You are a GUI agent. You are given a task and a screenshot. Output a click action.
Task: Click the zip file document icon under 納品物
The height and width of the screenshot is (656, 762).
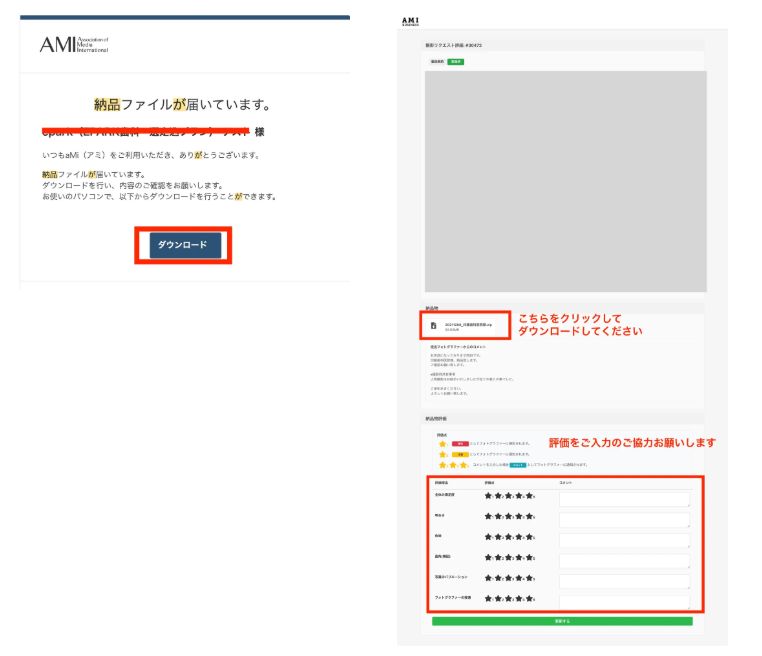(x=433, y=326)
